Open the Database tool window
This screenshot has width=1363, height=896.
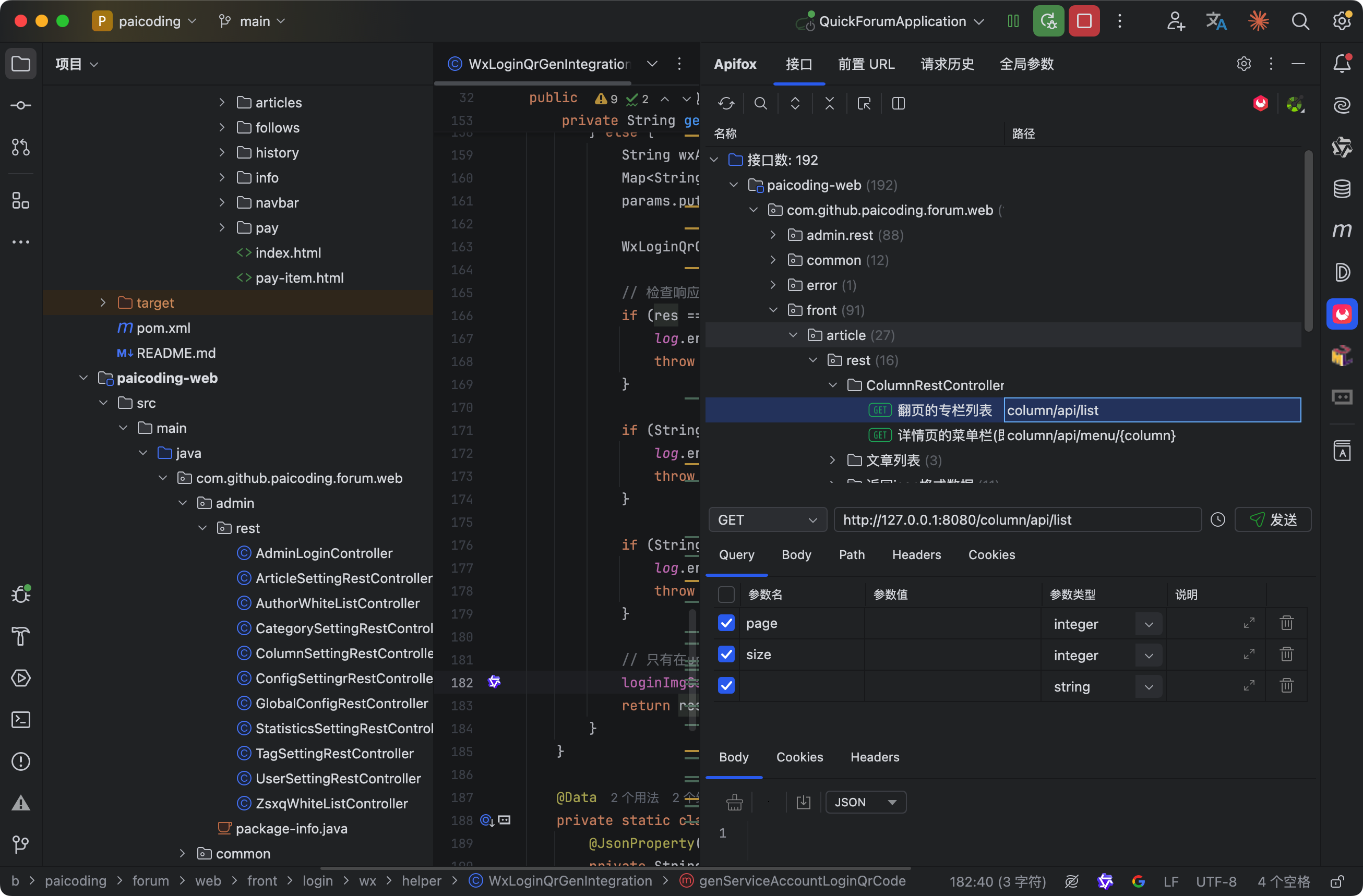pyautogui.click(x=1342, y=188)
